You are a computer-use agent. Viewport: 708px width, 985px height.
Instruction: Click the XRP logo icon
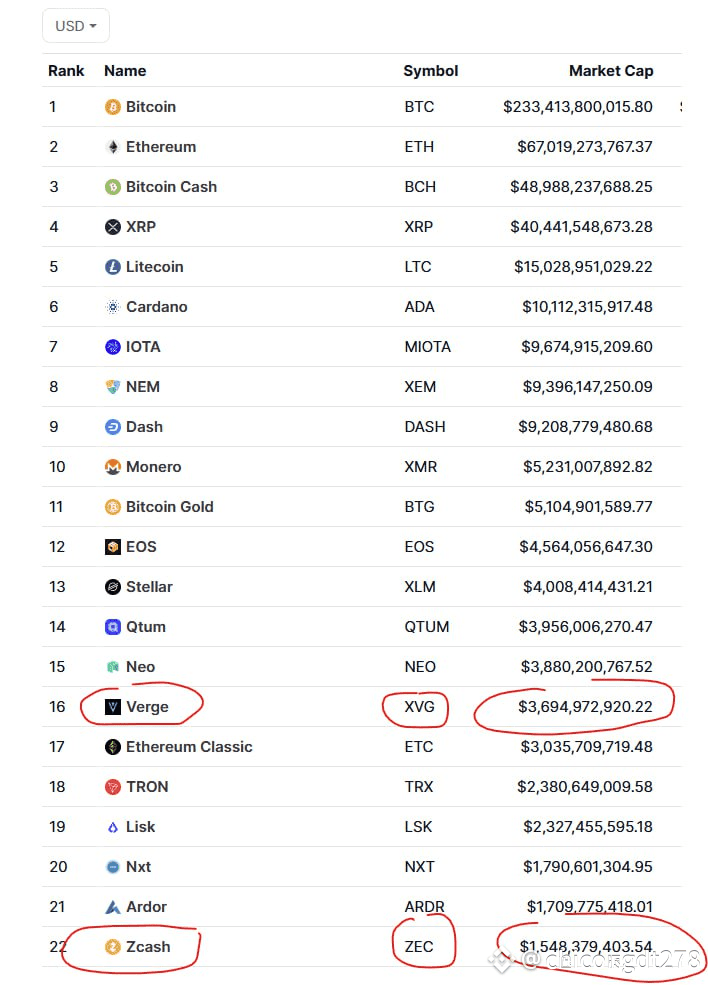click(x=113, y=227)
